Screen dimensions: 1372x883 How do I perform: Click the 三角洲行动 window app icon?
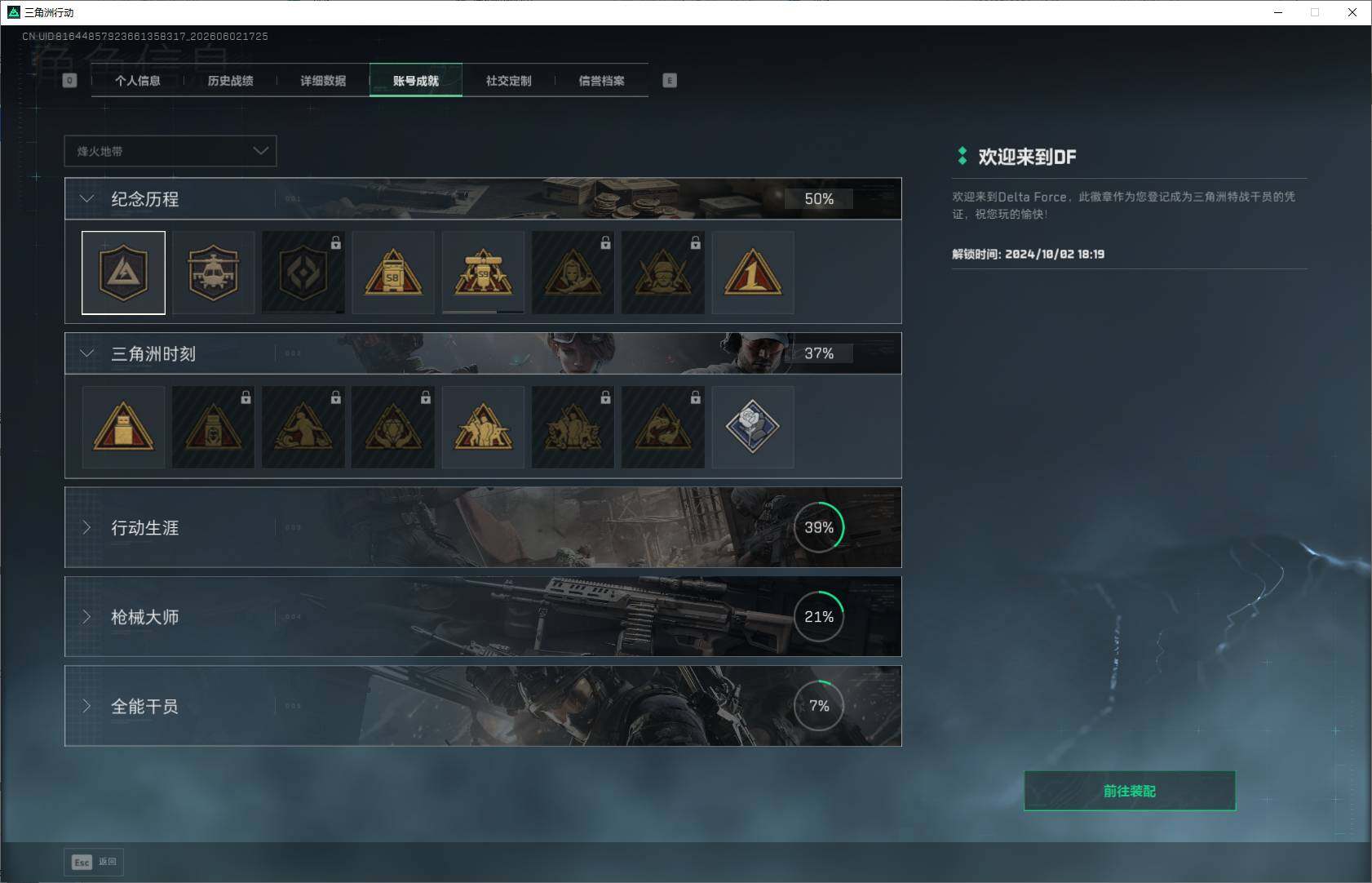pos(13,12)
